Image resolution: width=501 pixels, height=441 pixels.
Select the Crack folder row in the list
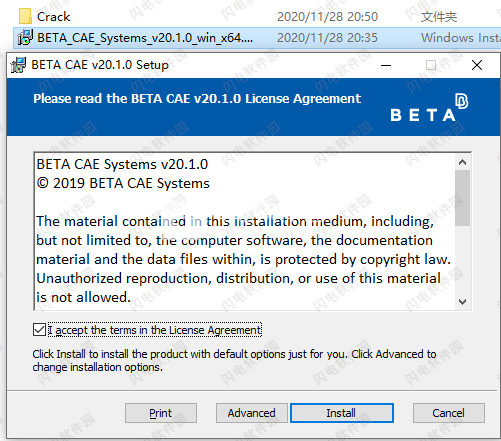coord(257,16)
